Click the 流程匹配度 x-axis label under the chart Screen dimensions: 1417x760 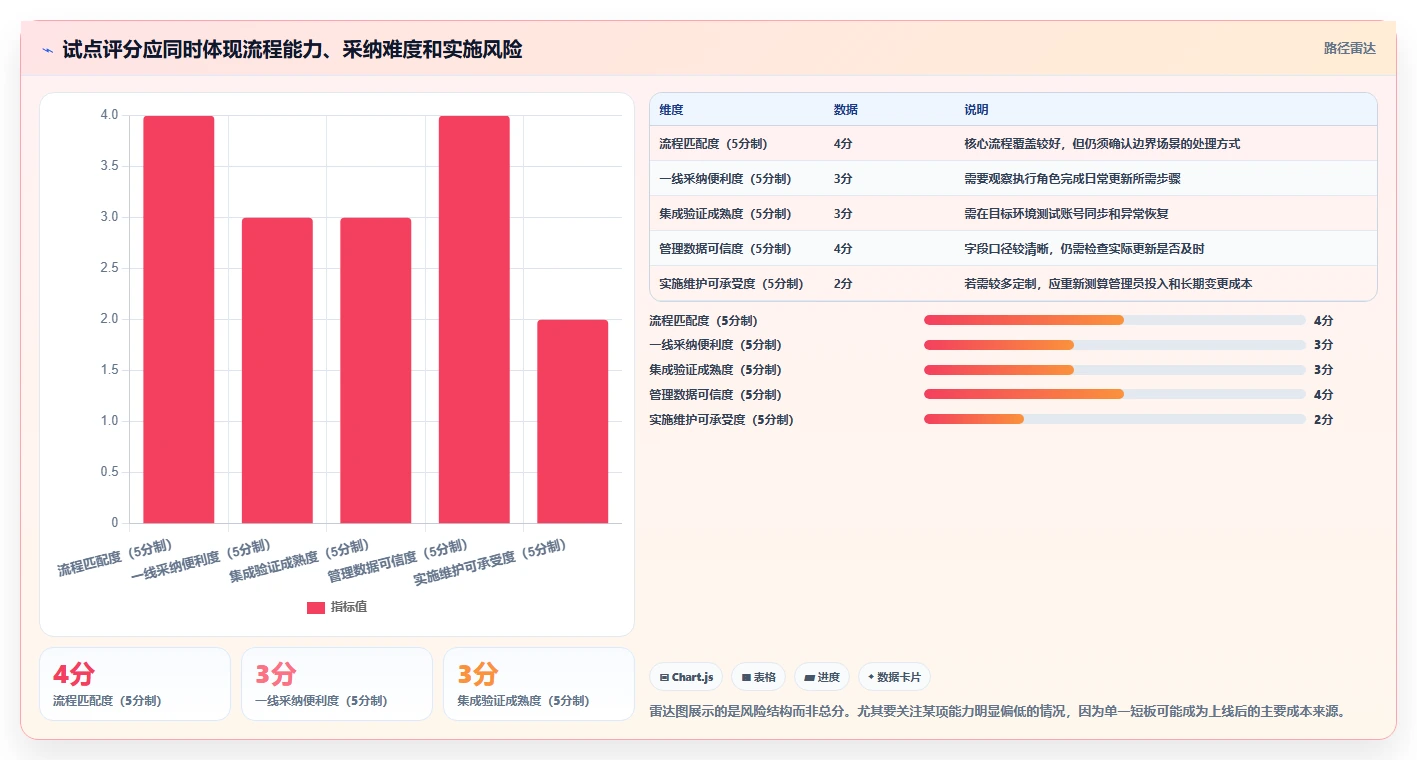click(x=115, y=558)
